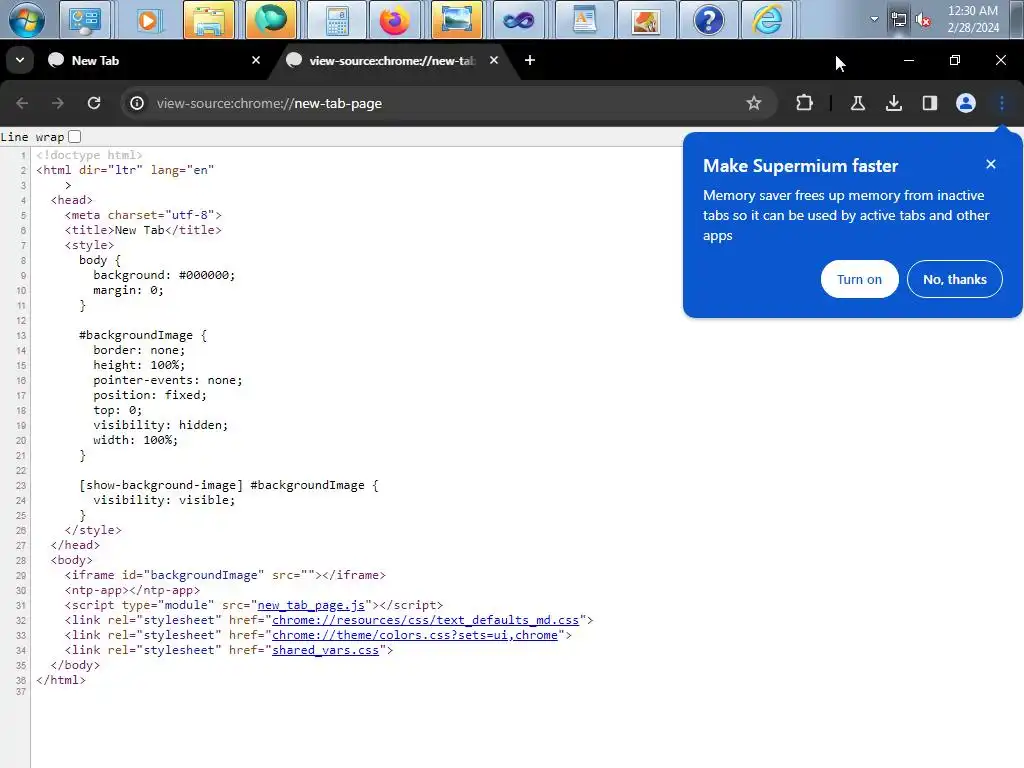Viewport: 1024px width, 768px height.
Task: Open the tab search dropdown arrow
Action: coord(20,60)
